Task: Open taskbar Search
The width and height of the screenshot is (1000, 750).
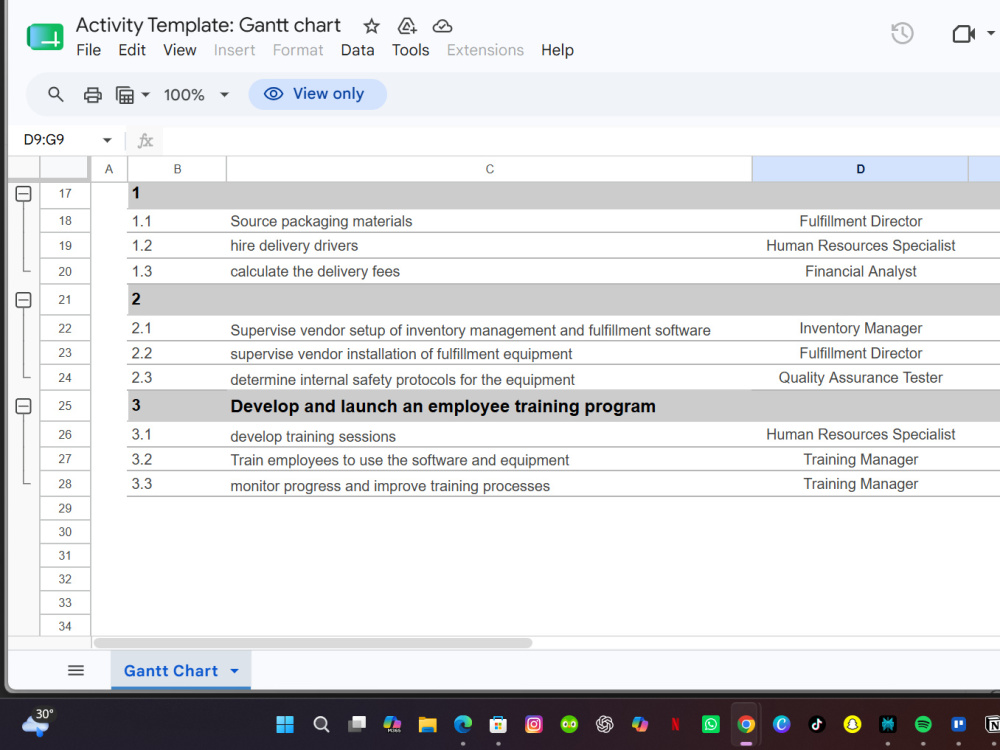Action: coord(321,724)
